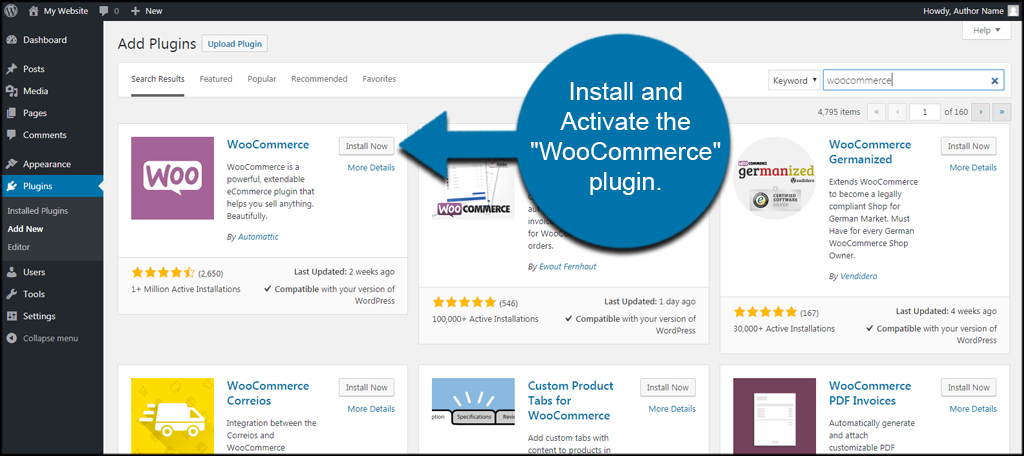
Task: Open Custom Product Tabs for WooCommerce title
Action: [571, 400]
